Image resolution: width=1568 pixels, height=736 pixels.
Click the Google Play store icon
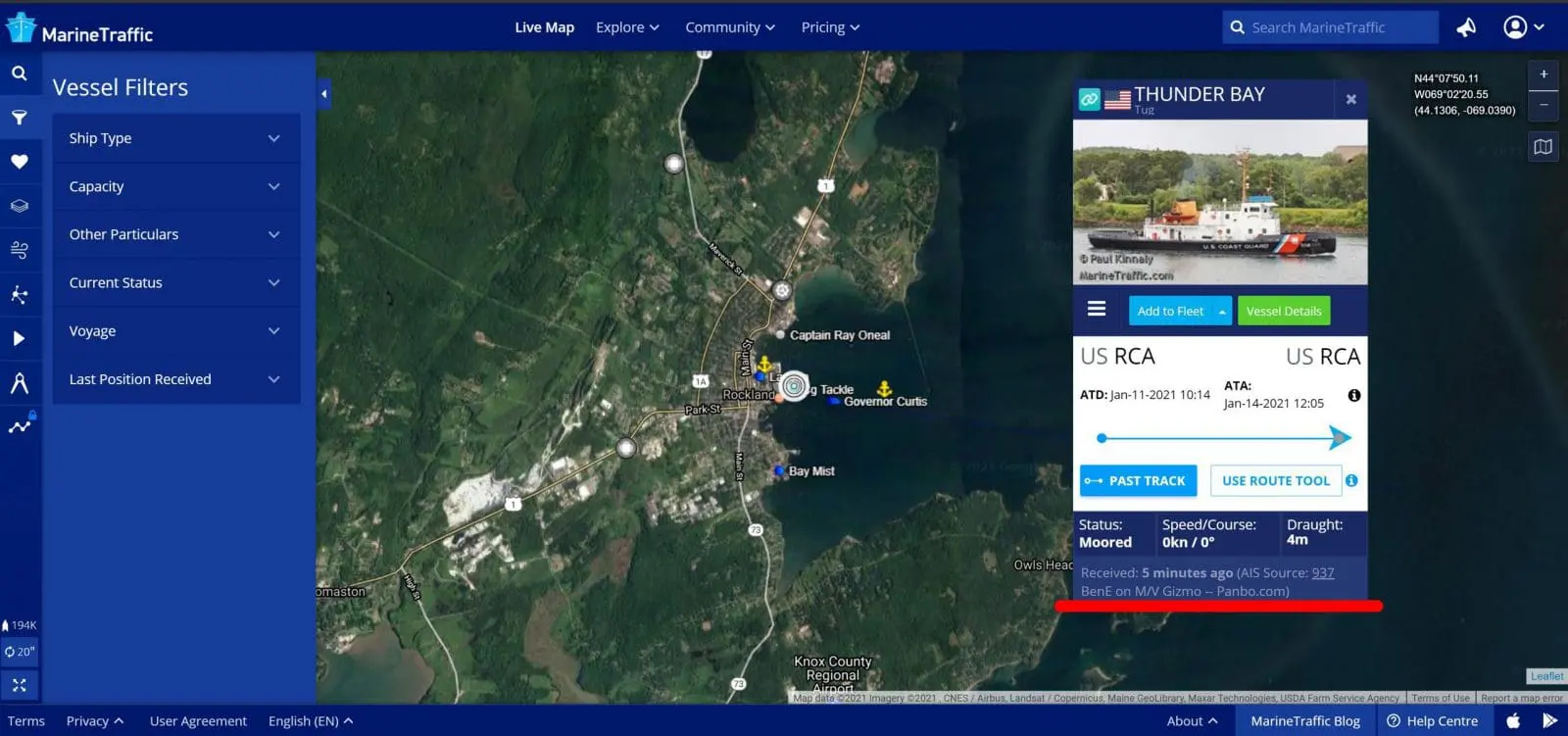click(1549, 721)
